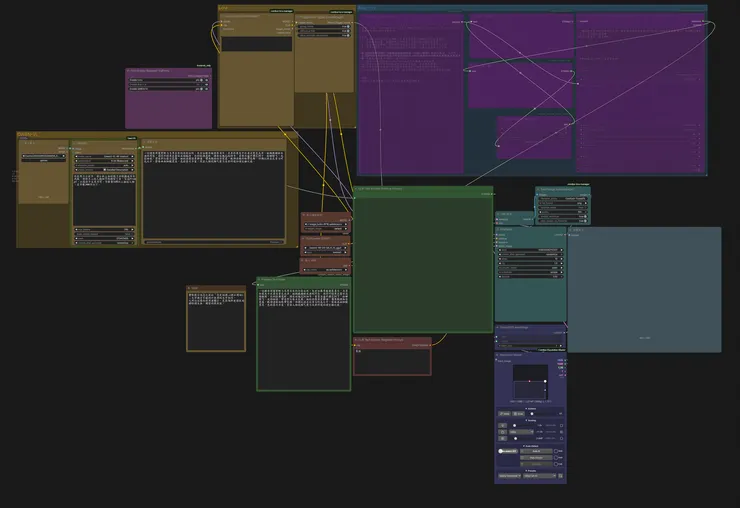This screenshot has width=740, height=508.
Task: Click the CONDITIONING output dot of Positive Prompt node
Action: 492,194
